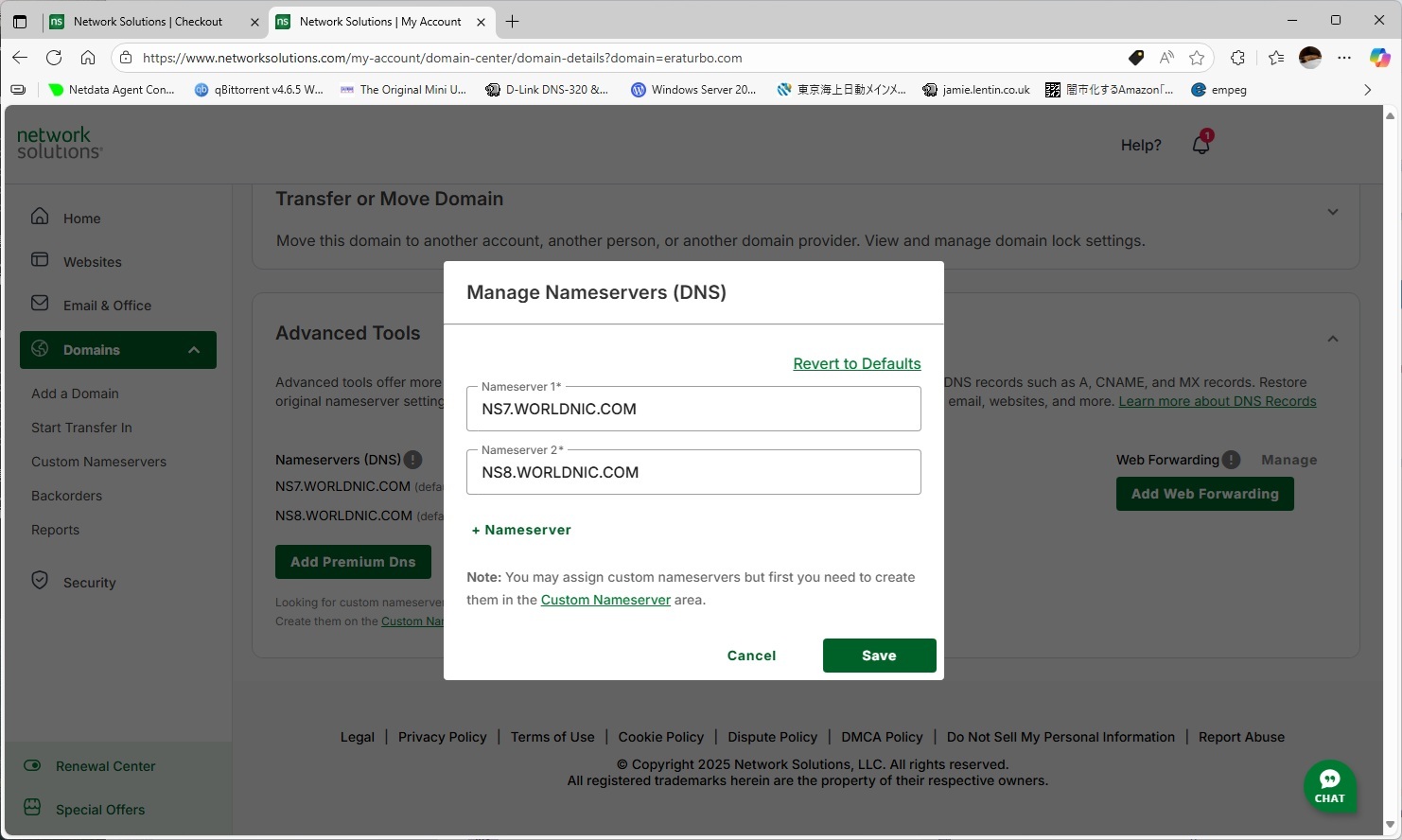Click the Web Forwarding info icon

[1231, 460]
